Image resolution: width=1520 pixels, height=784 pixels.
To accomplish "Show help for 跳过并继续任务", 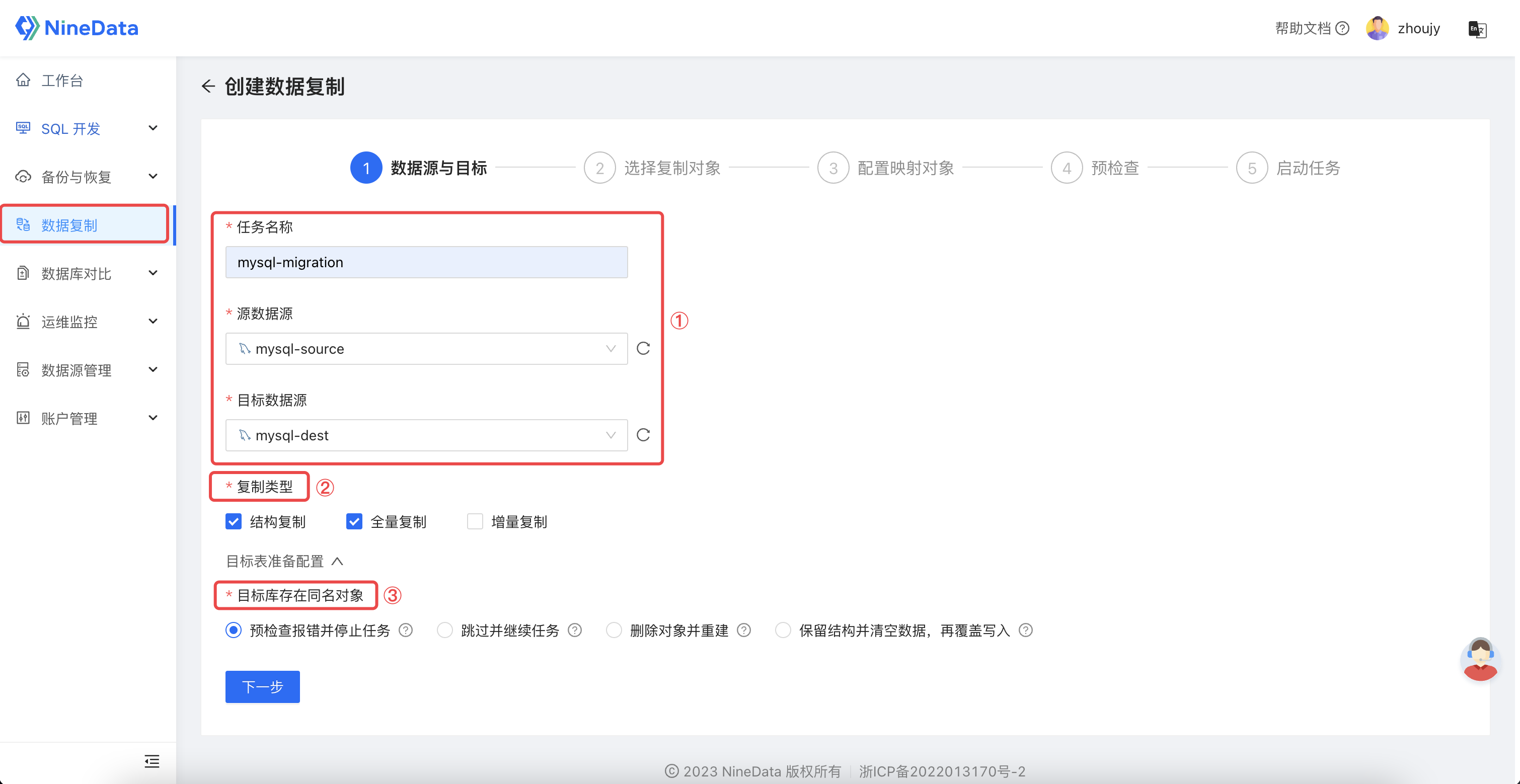I will pyautogui.click(x=575, y=631).
